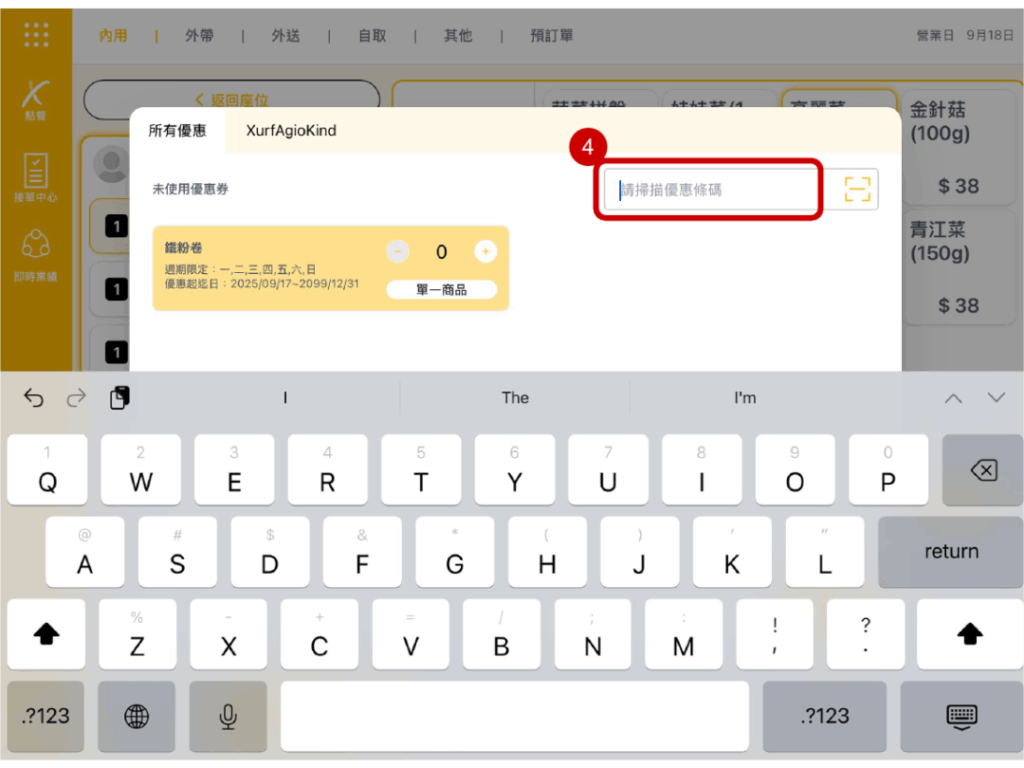The height and width of the screenshot is (768, 1024).
Task: Switch to the XurfAgioKind tab
Action: click(x=291, y=131)
